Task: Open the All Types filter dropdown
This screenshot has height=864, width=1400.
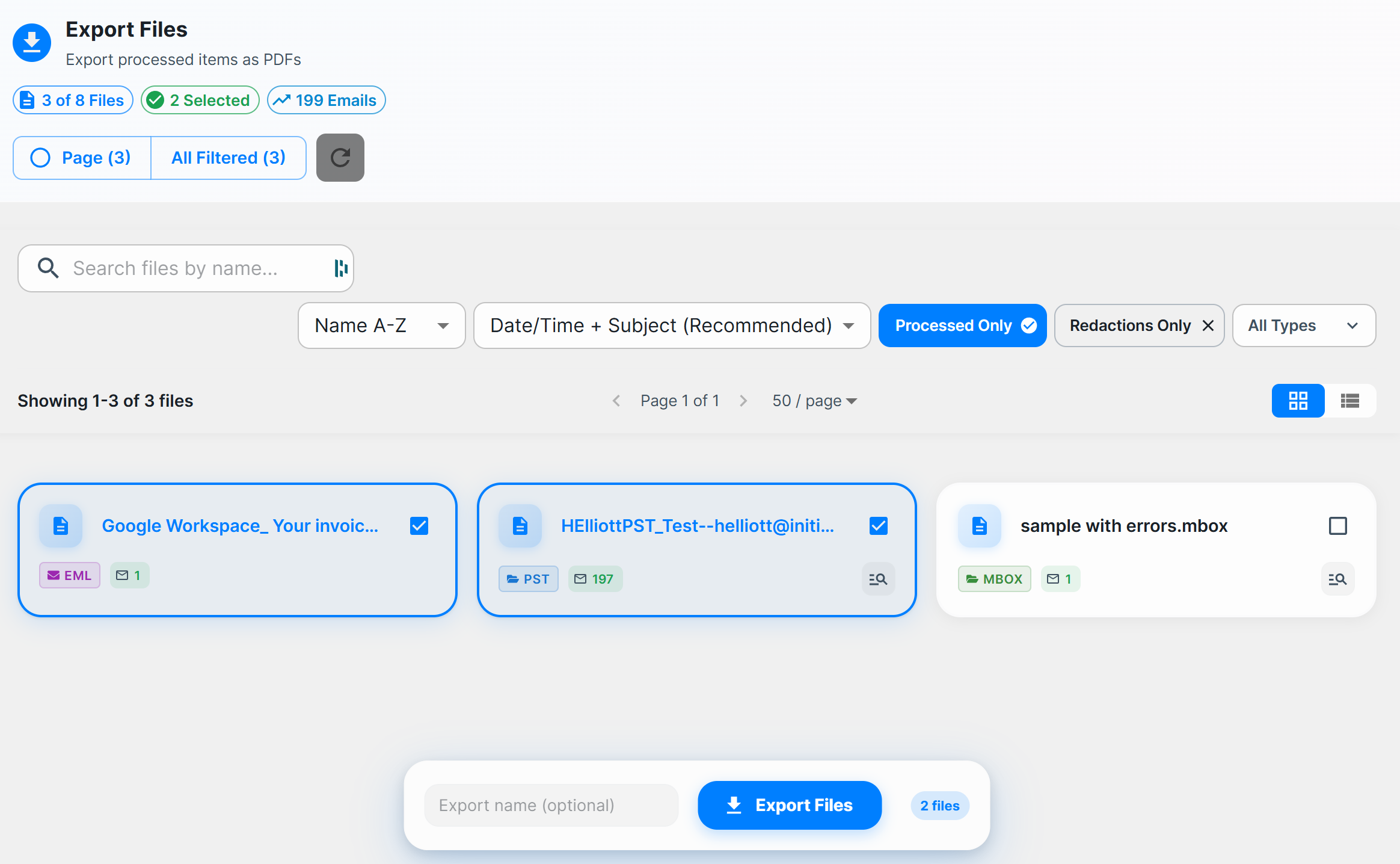Action: (x=1304, y=326)
